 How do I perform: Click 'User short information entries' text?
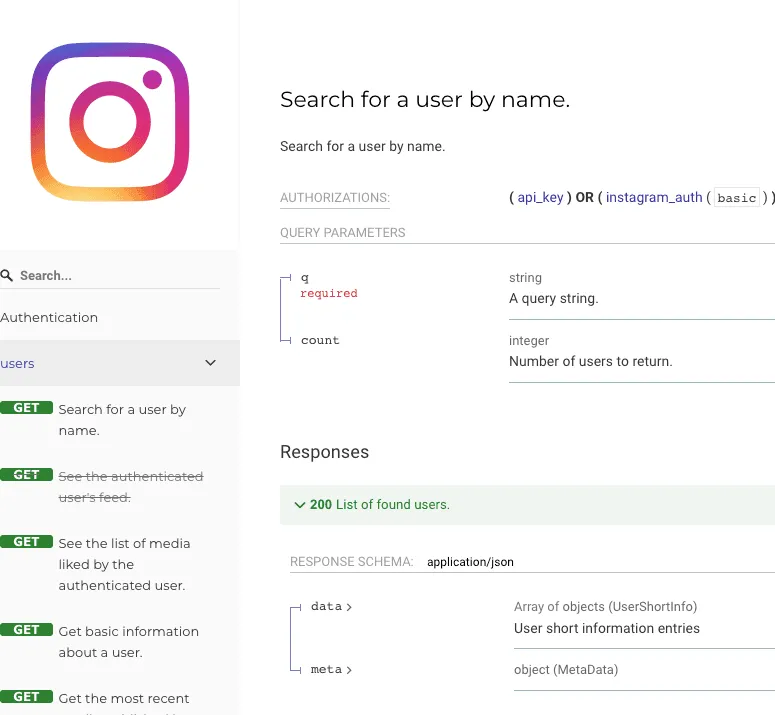[x=606, y=628]
